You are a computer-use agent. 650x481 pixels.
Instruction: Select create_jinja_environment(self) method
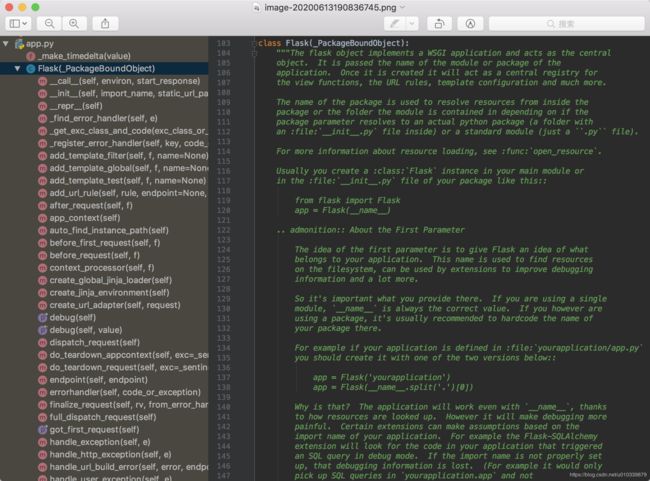(x=109, y=293)
